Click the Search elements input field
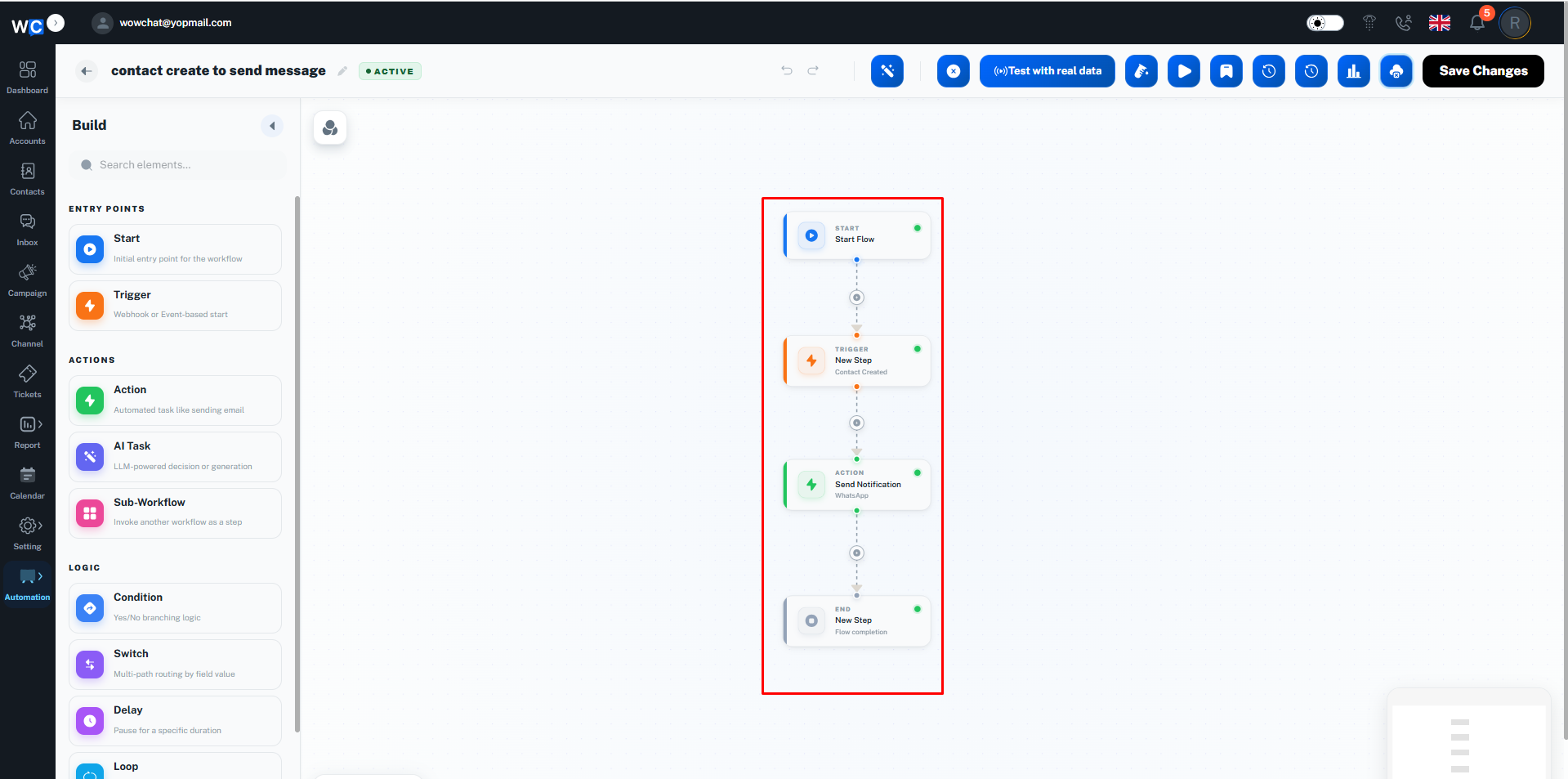 pyautogui.click(x=178, y=165)
